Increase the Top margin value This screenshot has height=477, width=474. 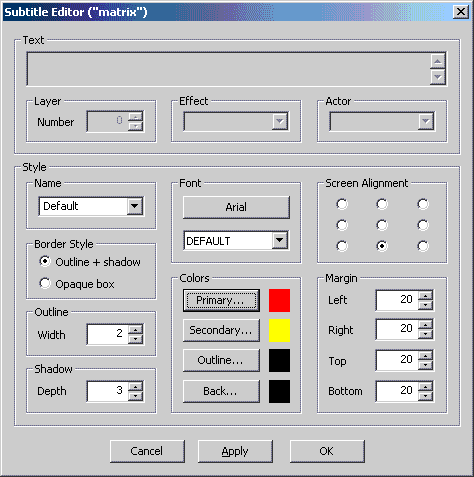[425, 355]
